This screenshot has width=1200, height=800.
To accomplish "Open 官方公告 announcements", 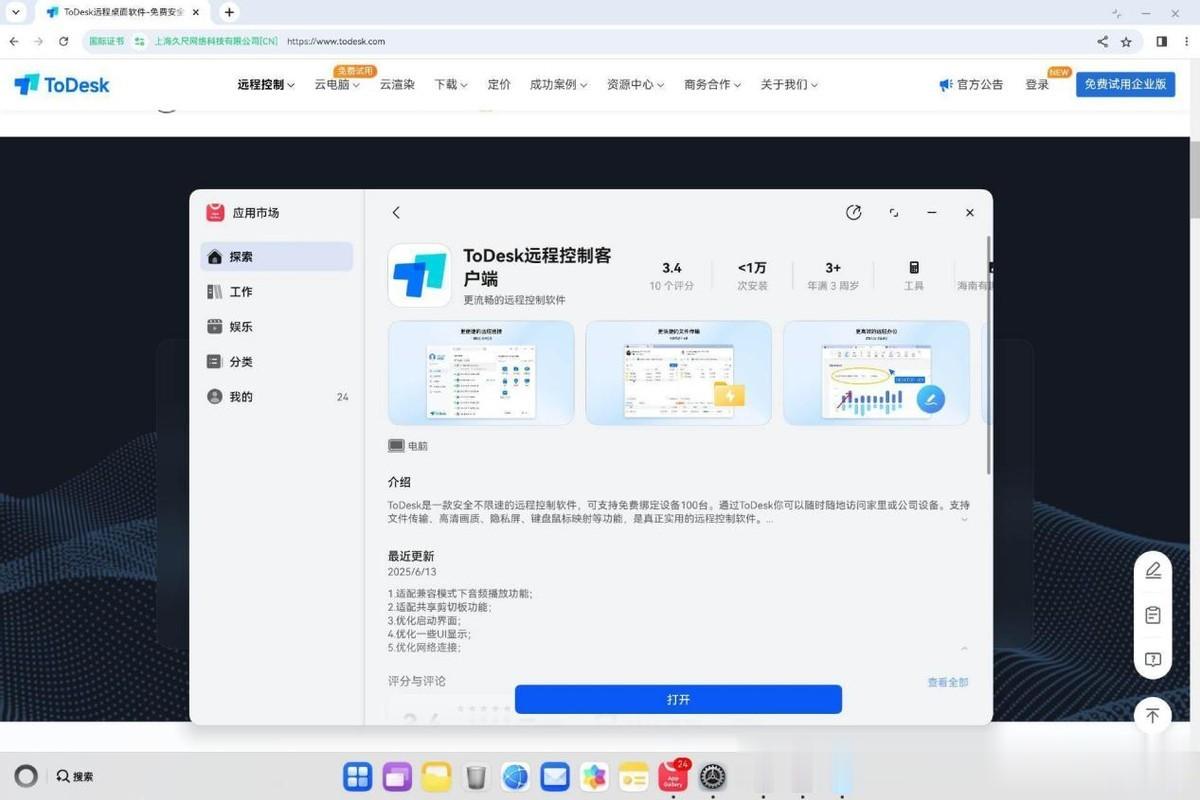I will click(971, 85).
